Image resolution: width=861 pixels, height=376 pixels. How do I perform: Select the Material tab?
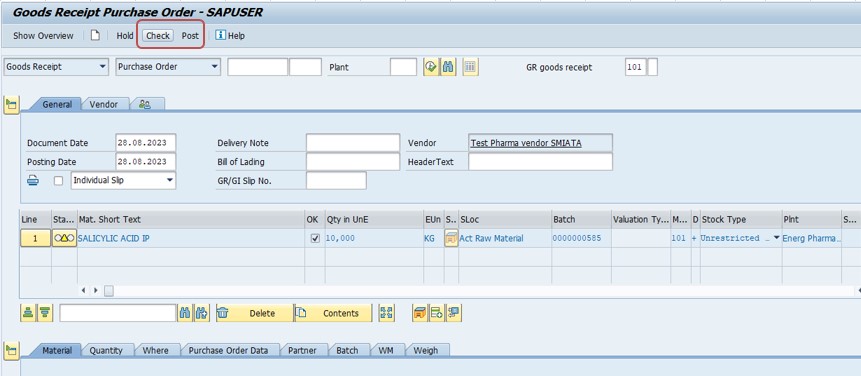point(57,350)
